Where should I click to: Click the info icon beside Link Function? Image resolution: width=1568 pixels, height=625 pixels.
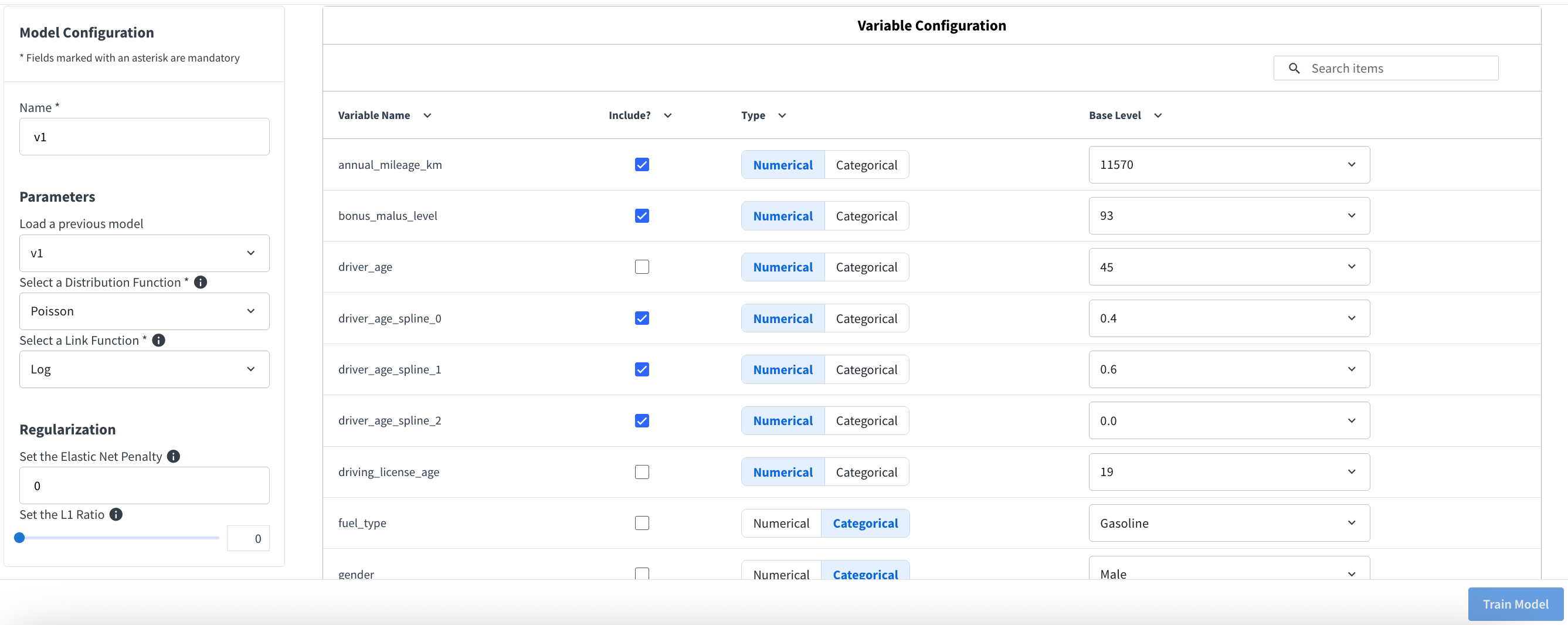[x=158, y=340]
